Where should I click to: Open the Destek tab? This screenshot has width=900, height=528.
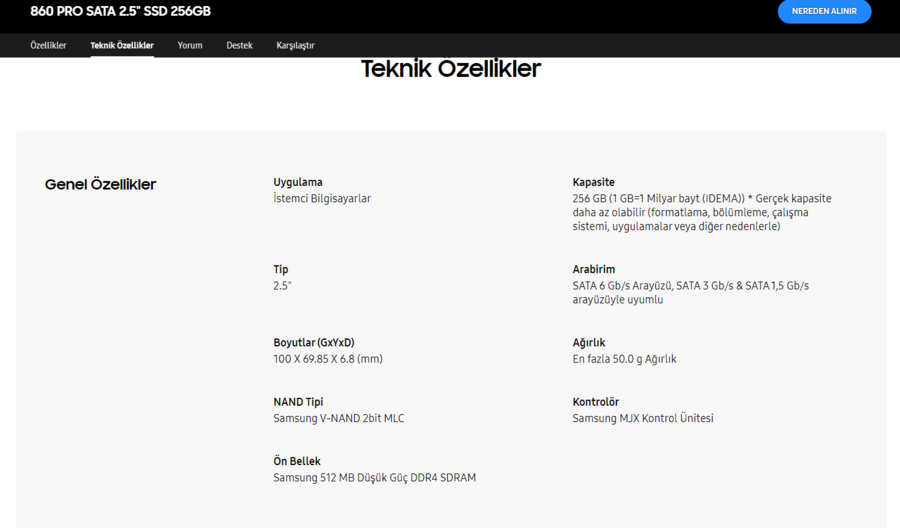click(x=239, y=45)
